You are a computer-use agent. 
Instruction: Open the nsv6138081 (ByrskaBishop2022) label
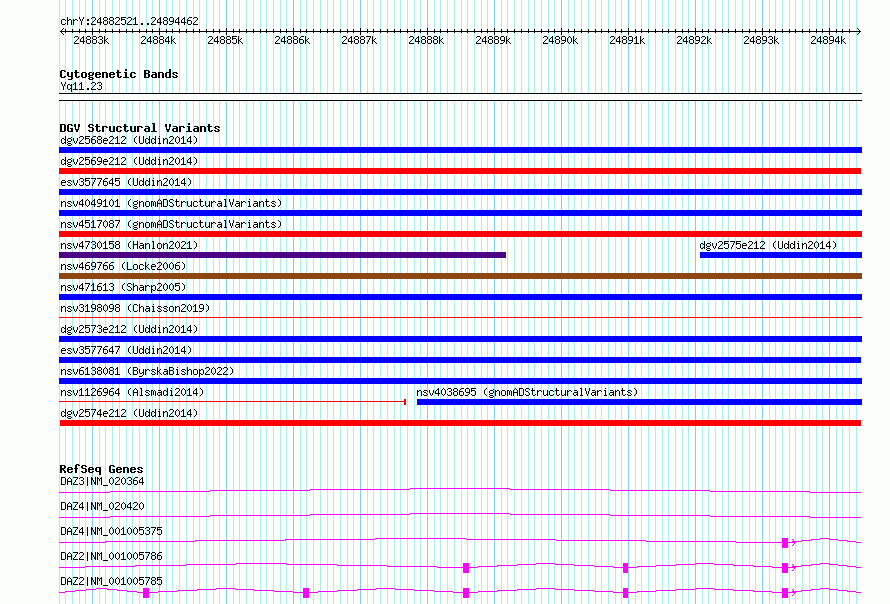coord(147,371)
